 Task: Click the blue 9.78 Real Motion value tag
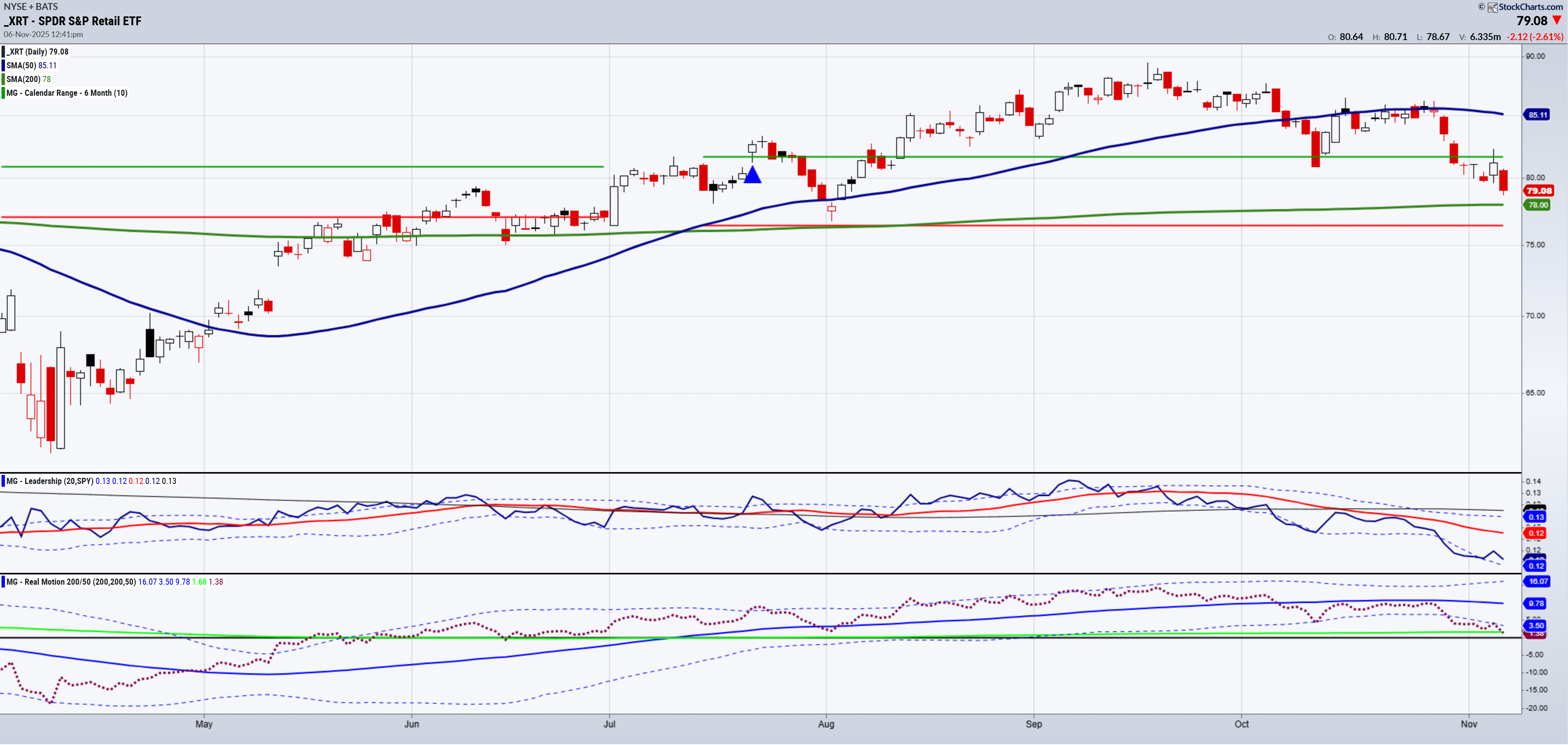(1536, 604)
